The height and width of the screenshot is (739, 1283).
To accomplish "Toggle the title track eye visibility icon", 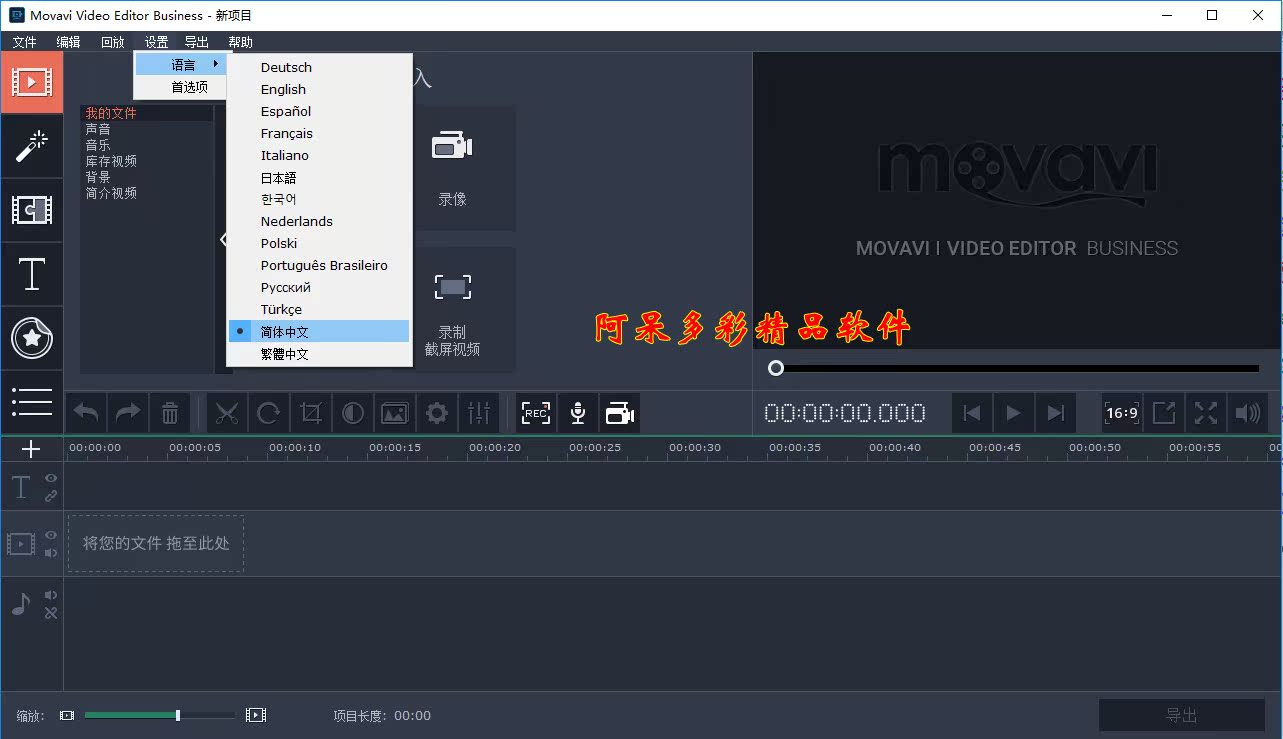I will 51,479.
